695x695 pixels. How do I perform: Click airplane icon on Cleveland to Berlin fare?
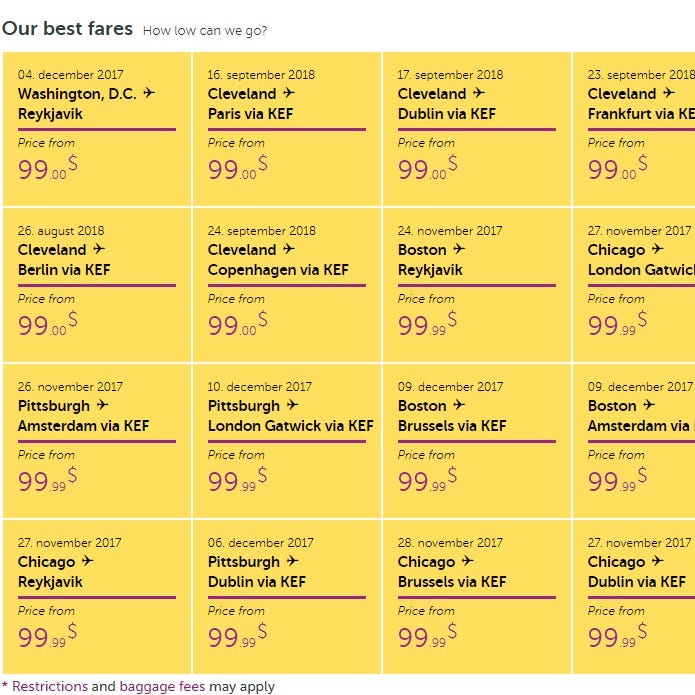coord(99,249)
